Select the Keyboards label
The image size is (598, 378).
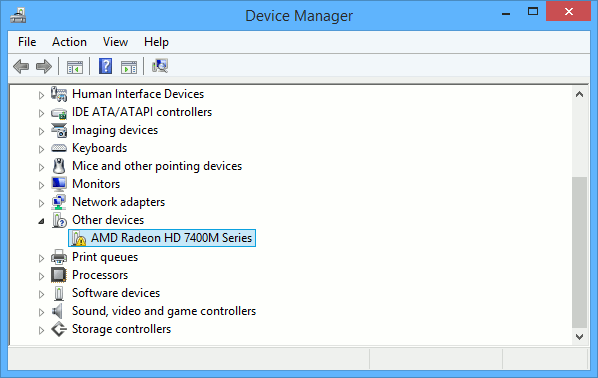point(100,148)
